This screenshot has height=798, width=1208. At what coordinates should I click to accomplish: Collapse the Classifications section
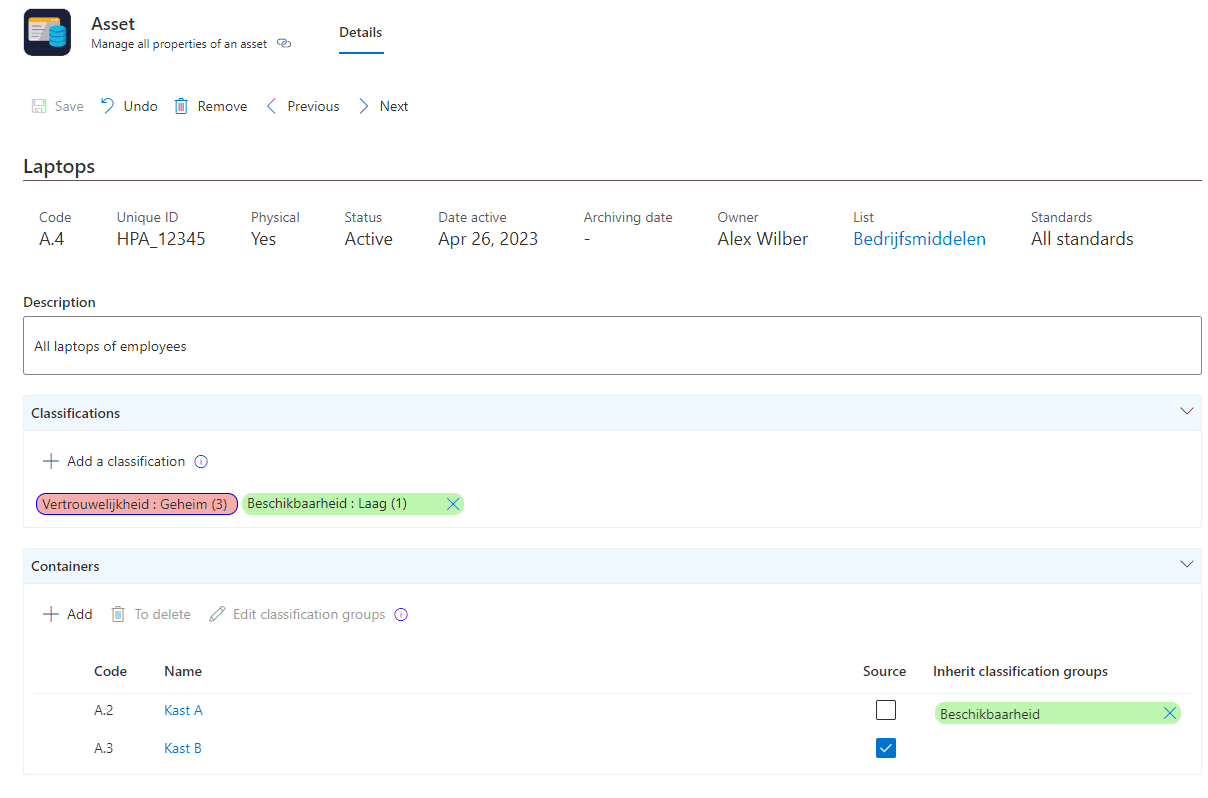(1187, 411)
